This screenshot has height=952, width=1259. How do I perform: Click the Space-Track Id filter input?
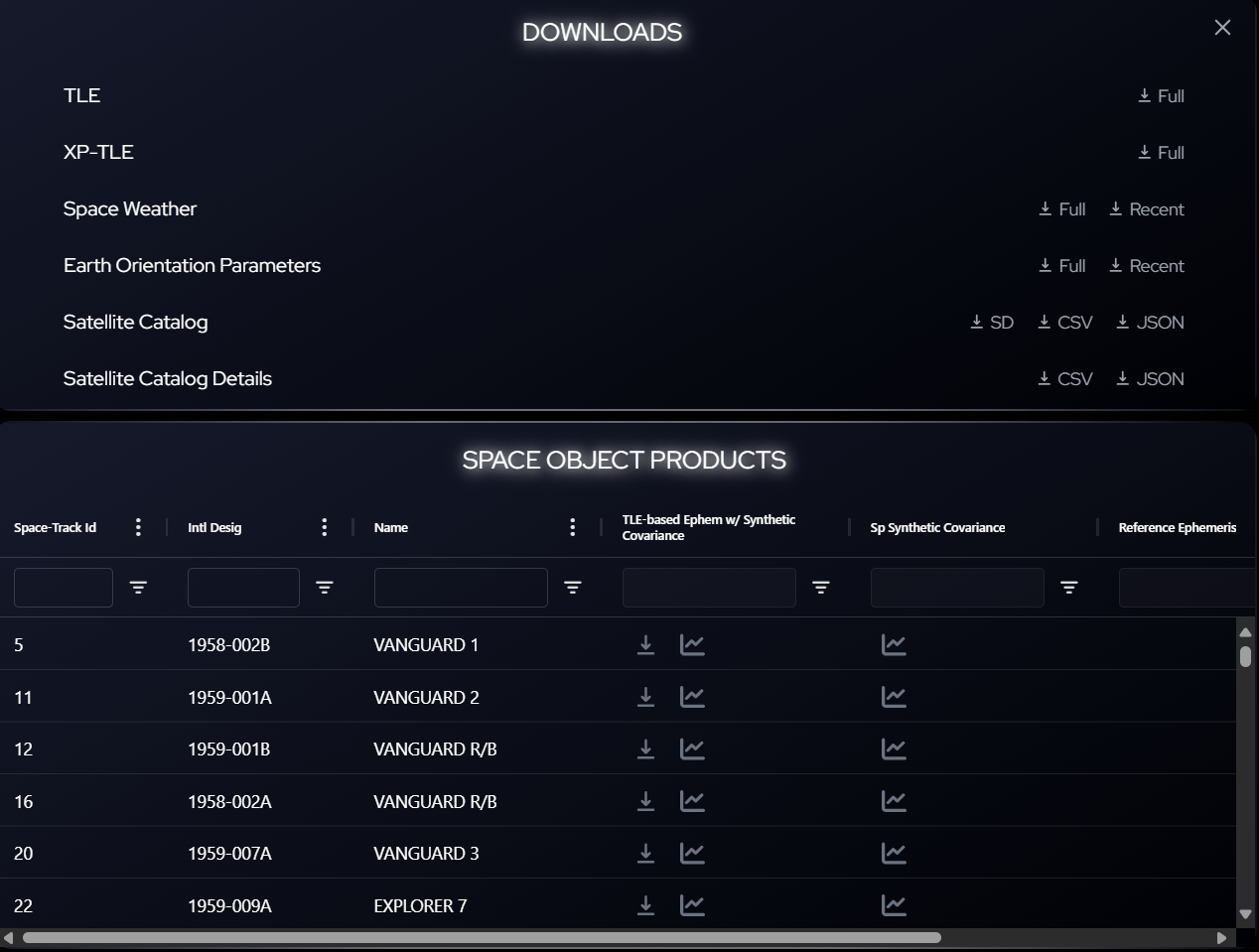64,588
